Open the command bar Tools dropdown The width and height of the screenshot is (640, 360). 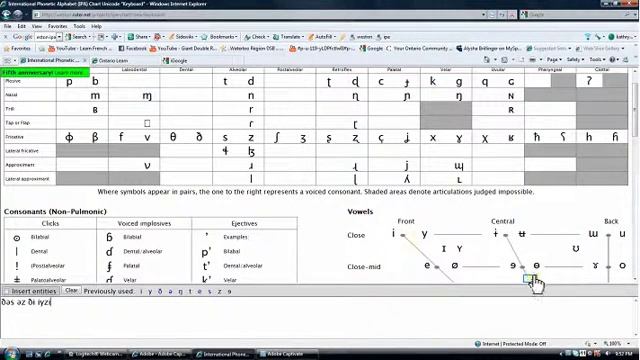[x=597, y=60]
